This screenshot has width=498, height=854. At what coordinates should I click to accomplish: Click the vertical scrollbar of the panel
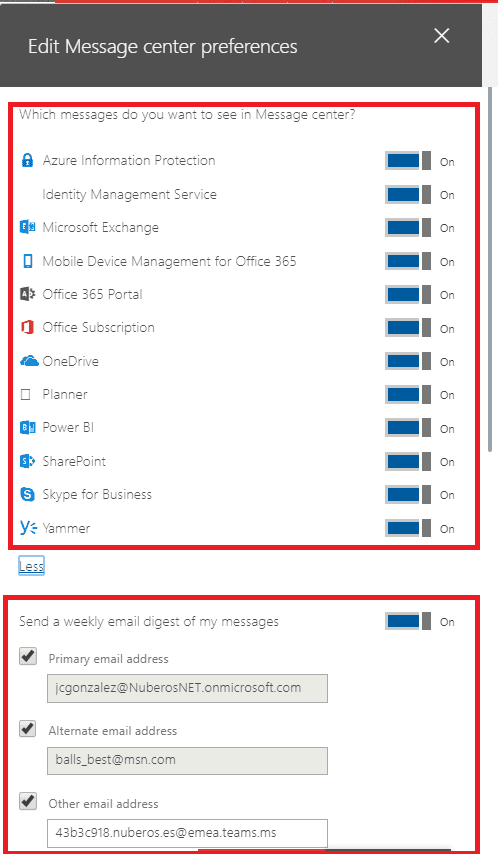(490, 269)
